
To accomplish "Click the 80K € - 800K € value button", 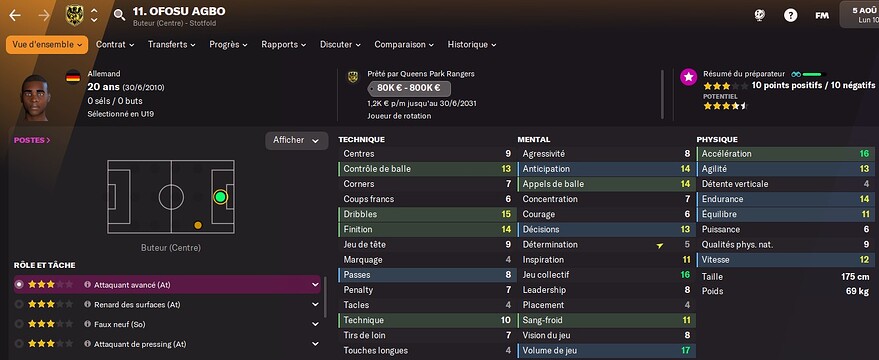I will pyautogui.click(x=409, y=88).
